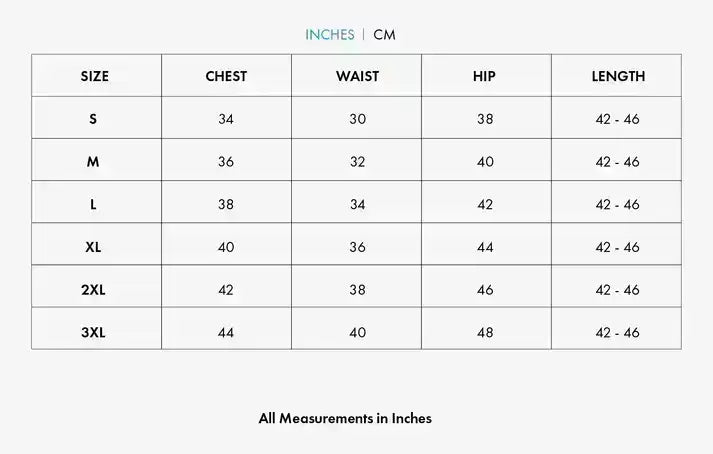Image resolution: width=713 pixels, height=454 pixels.
Task: Click the L size row label
Action: click(93, 204)
